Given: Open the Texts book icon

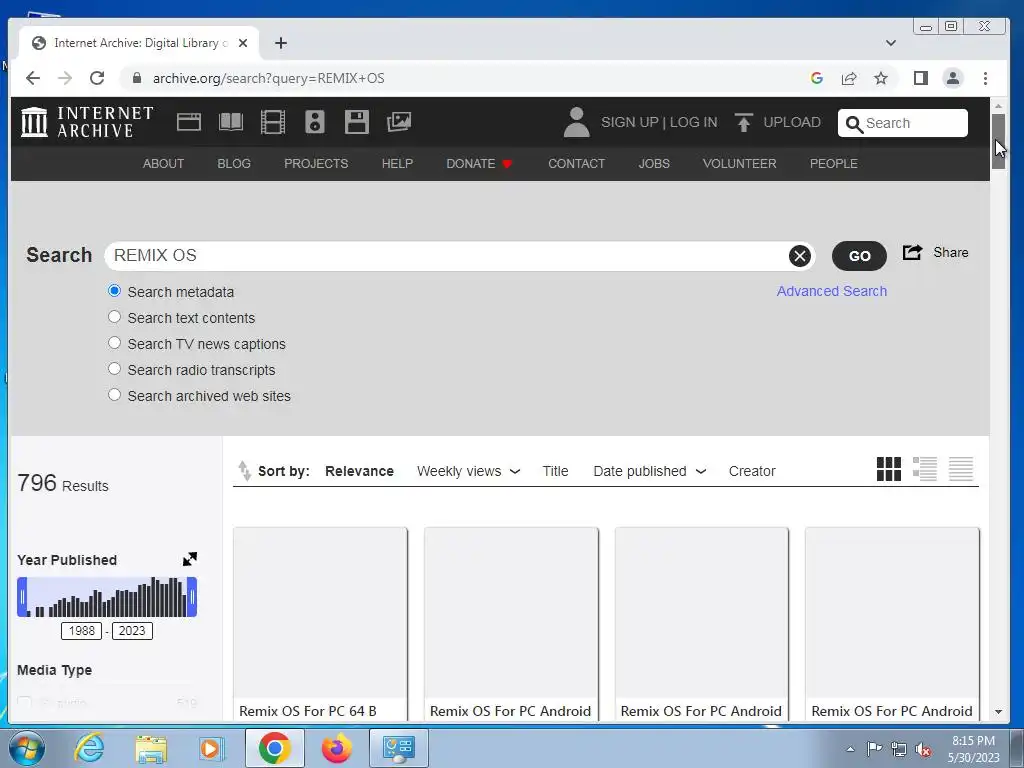Looking at the screenshot, I should pyautogui.click(x=231, y=122).
